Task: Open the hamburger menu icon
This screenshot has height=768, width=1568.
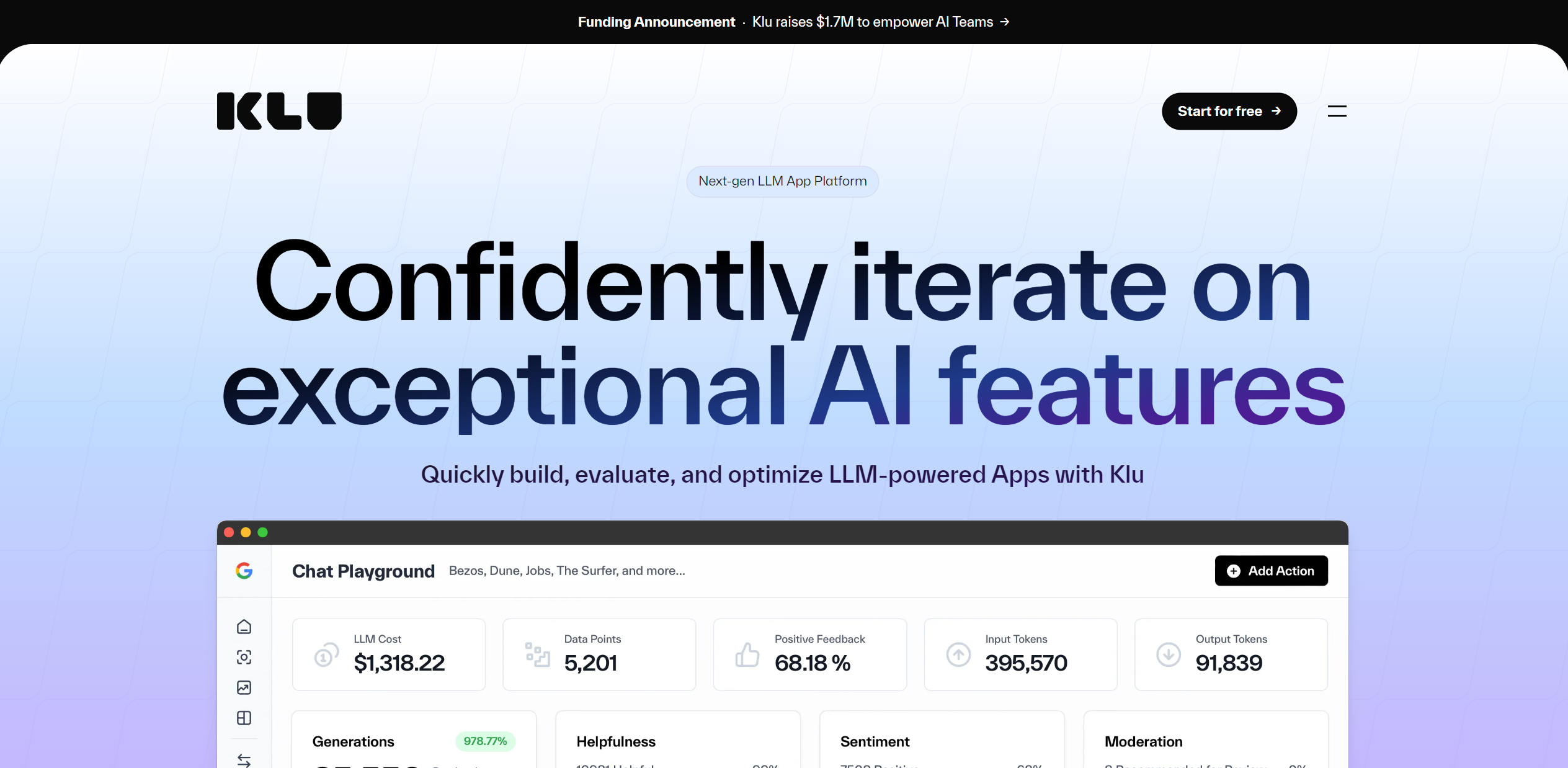Action: click(1337, 111)
